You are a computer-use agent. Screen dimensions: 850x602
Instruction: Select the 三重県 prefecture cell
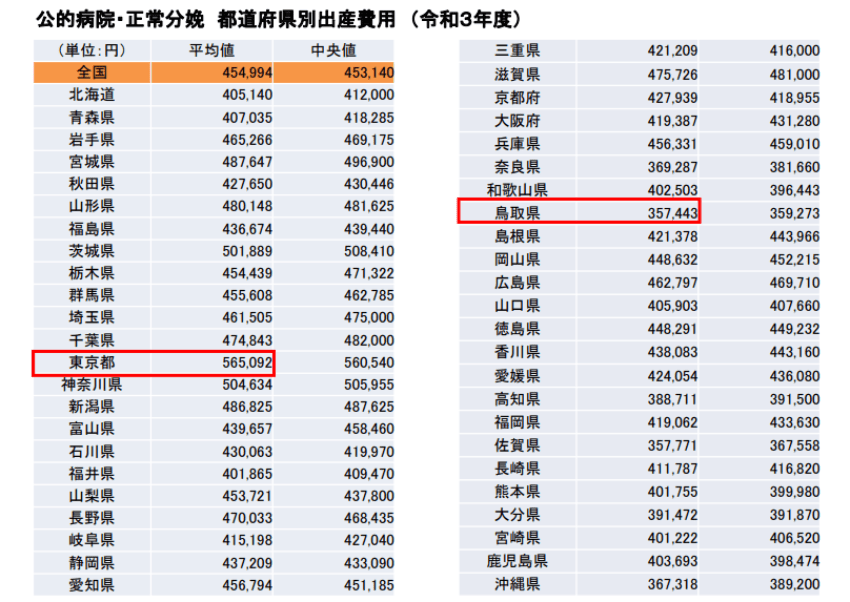[517, 50]
